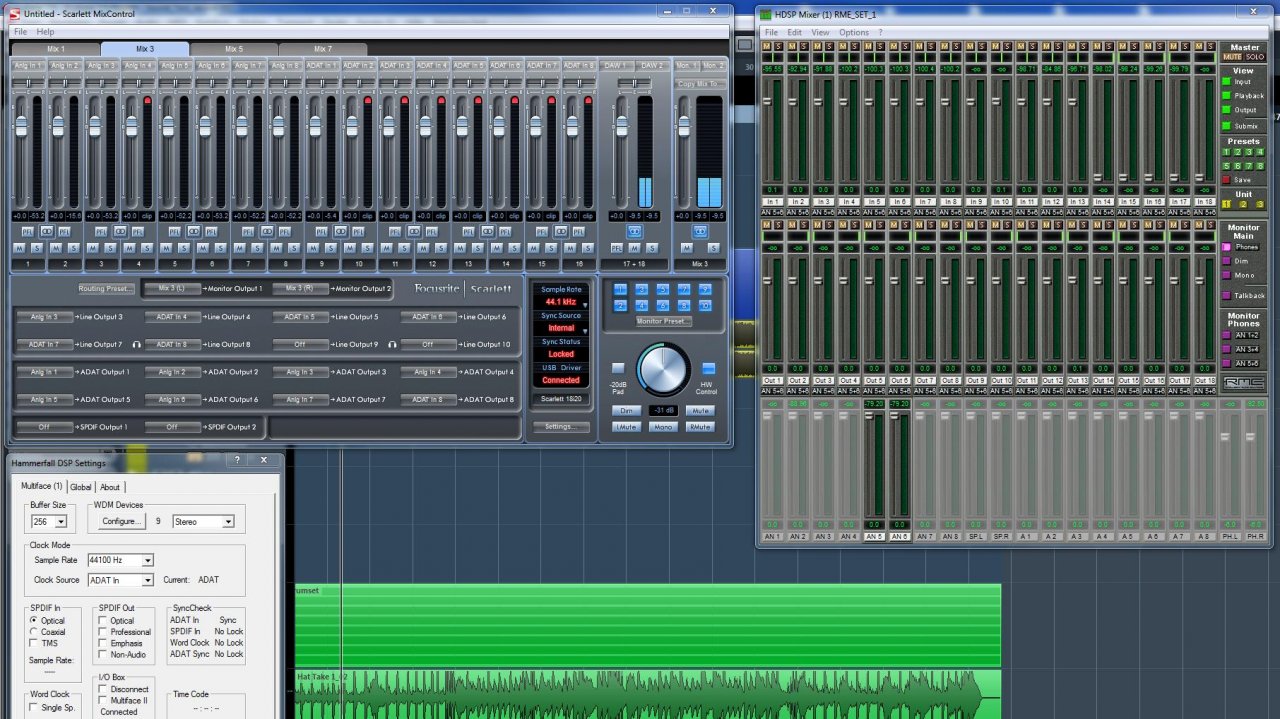
Task: Load preset 8 in HDSP Mixer
Action: point(1260,166)
